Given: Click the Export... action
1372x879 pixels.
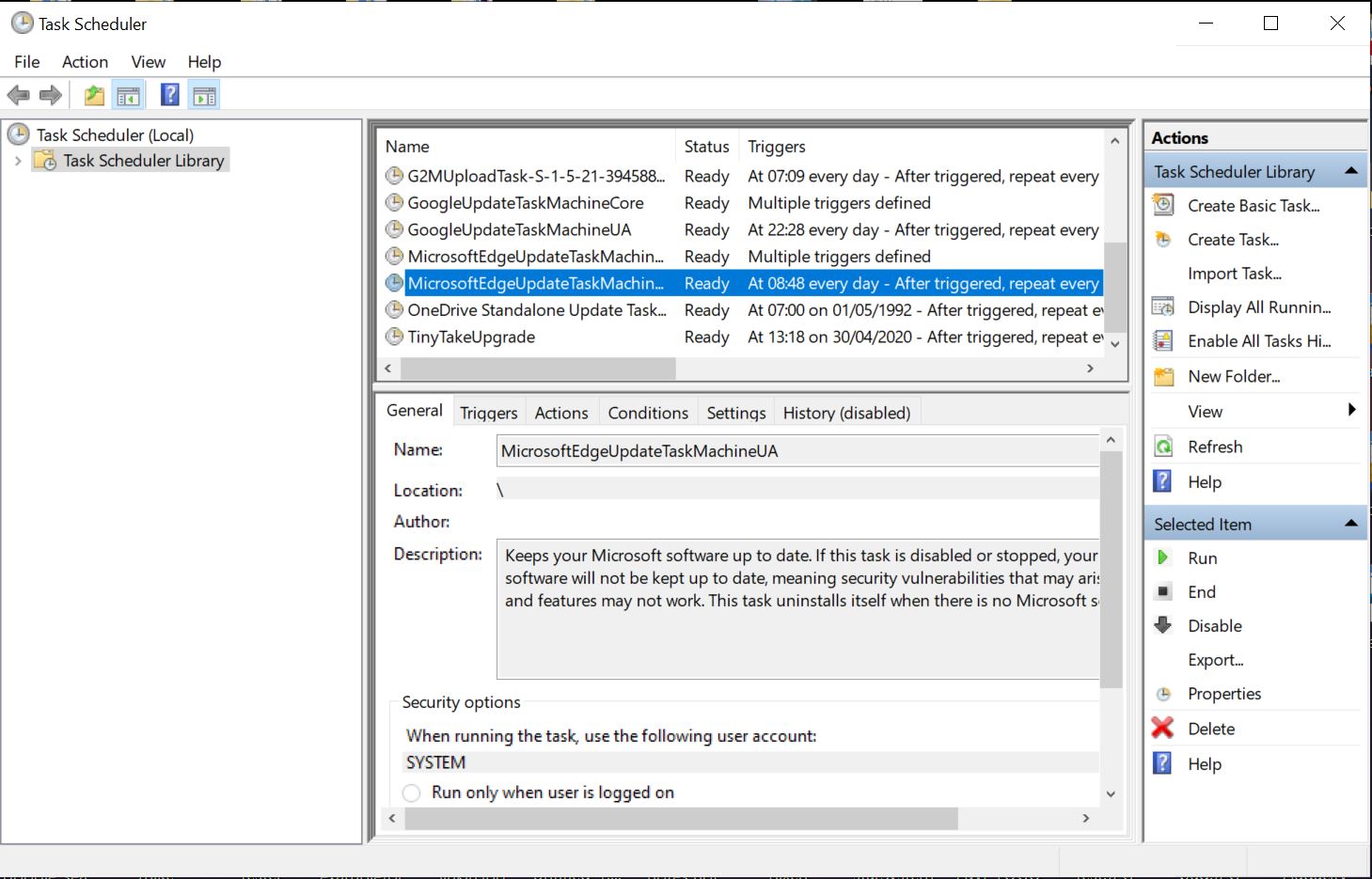Looking at the screenshot, I should [1216, 660].
